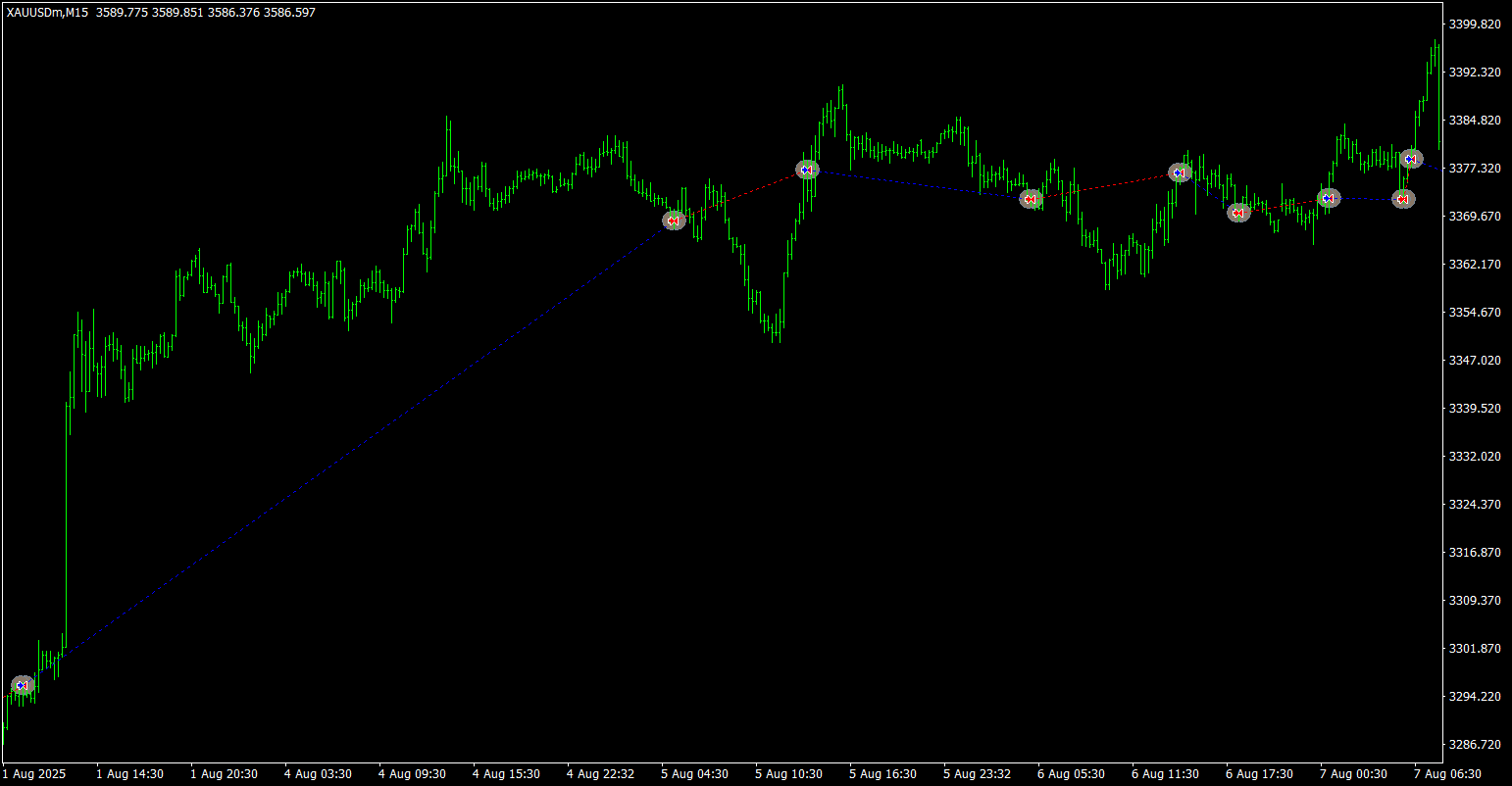
Task: Click the blue trade marker near 7 Aug 00:30
Action: click(1329, 198)
